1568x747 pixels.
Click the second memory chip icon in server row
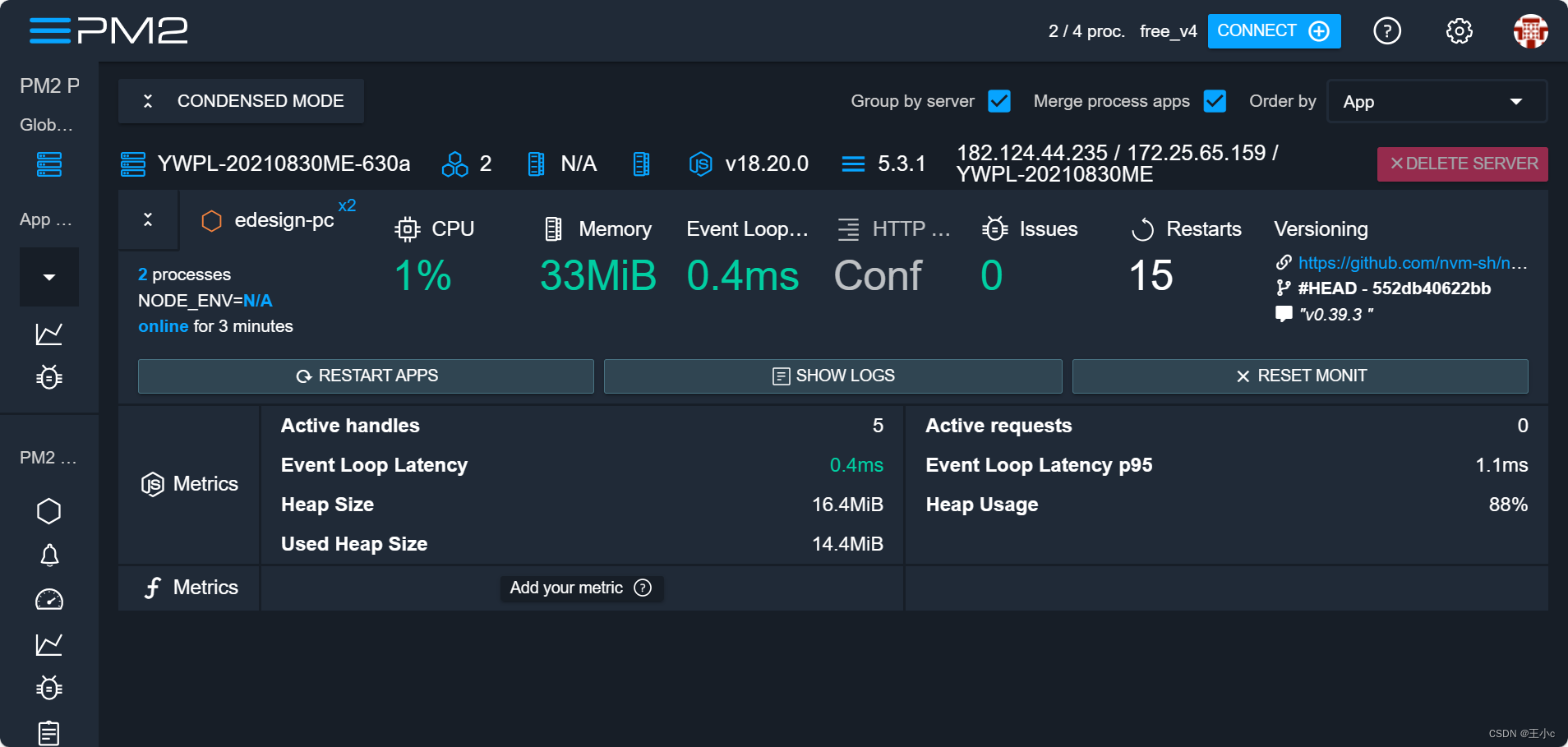click(642, 164)
